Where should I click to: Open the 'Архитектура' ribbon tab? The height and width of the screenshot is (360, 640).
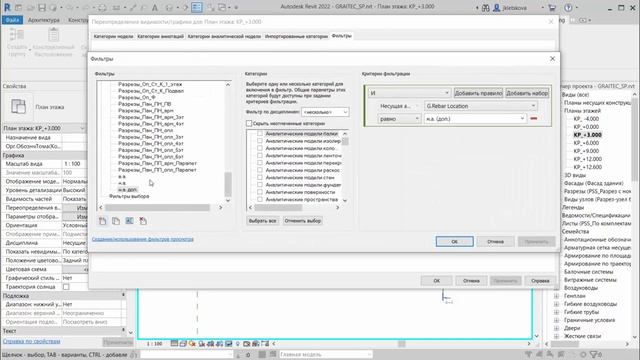pyautogui.click(x=44, y=20)
